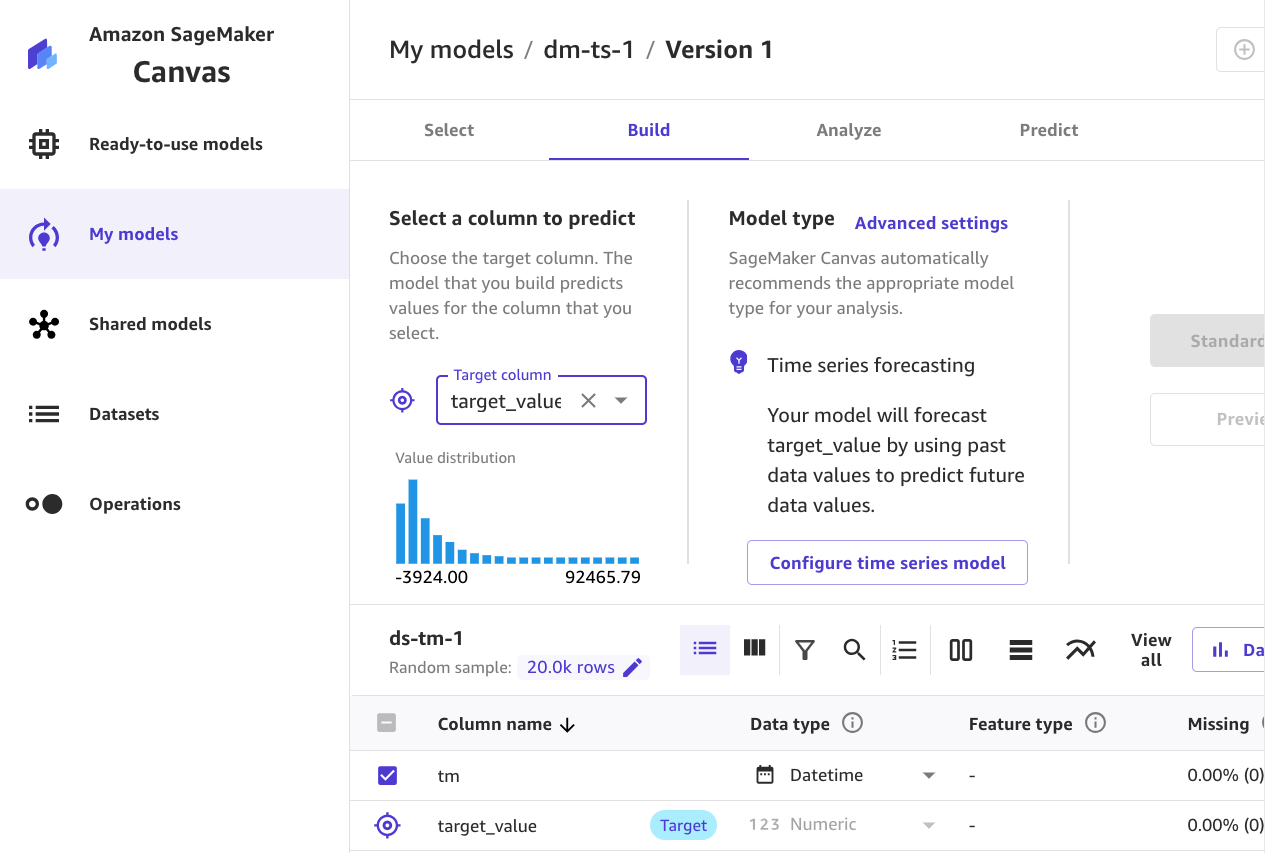Click the Missing column header
The width and height of the screenshot is (1265, 853).
(1218, 724)
